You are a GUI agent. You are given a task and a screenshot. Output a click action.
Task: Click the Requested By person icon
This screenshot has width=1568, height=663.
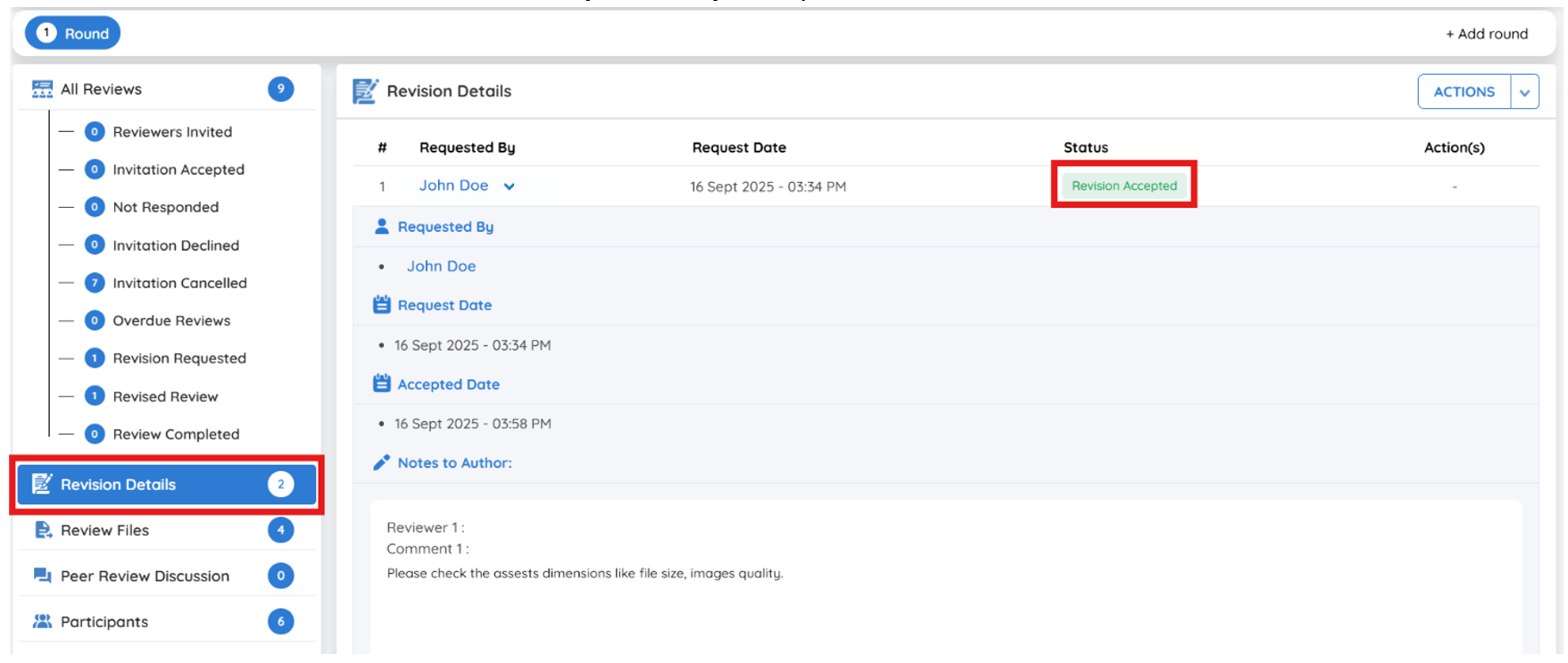pyautogui.click(x=382, y=227)
